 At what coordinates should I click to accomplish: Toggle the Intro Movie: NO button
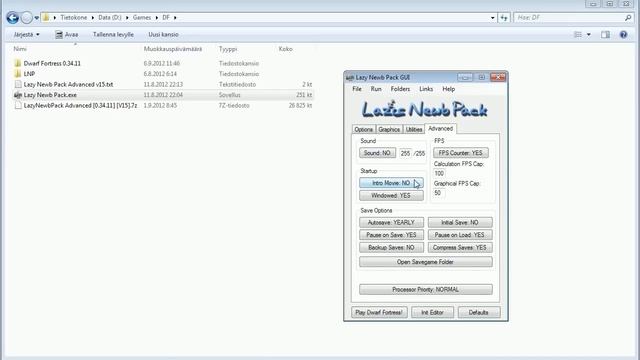(391, 183)
